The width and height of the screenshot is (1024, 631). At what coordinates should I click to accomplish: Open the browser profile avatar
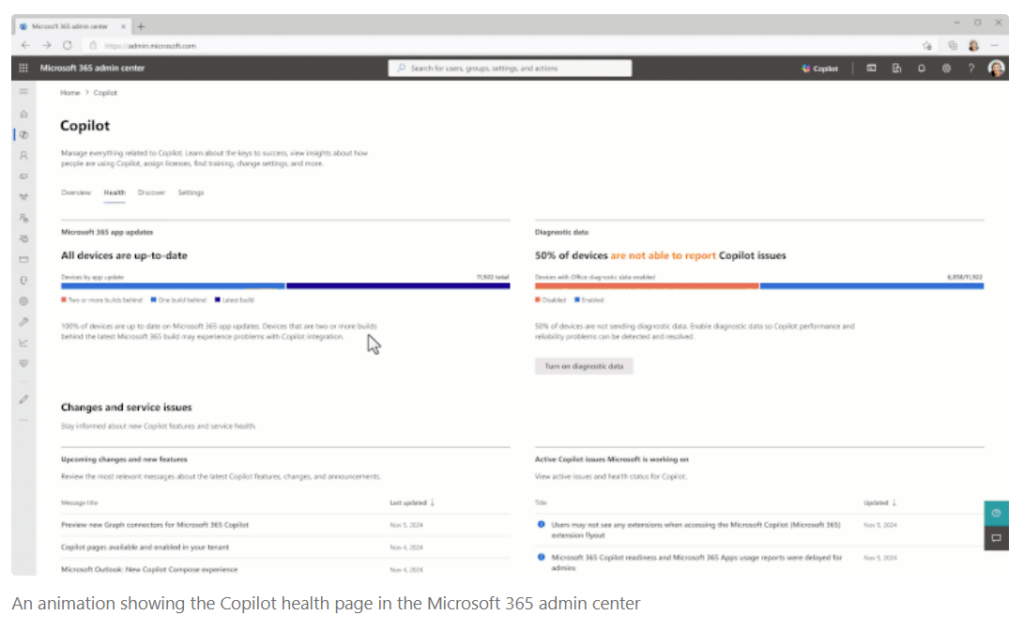974,46
